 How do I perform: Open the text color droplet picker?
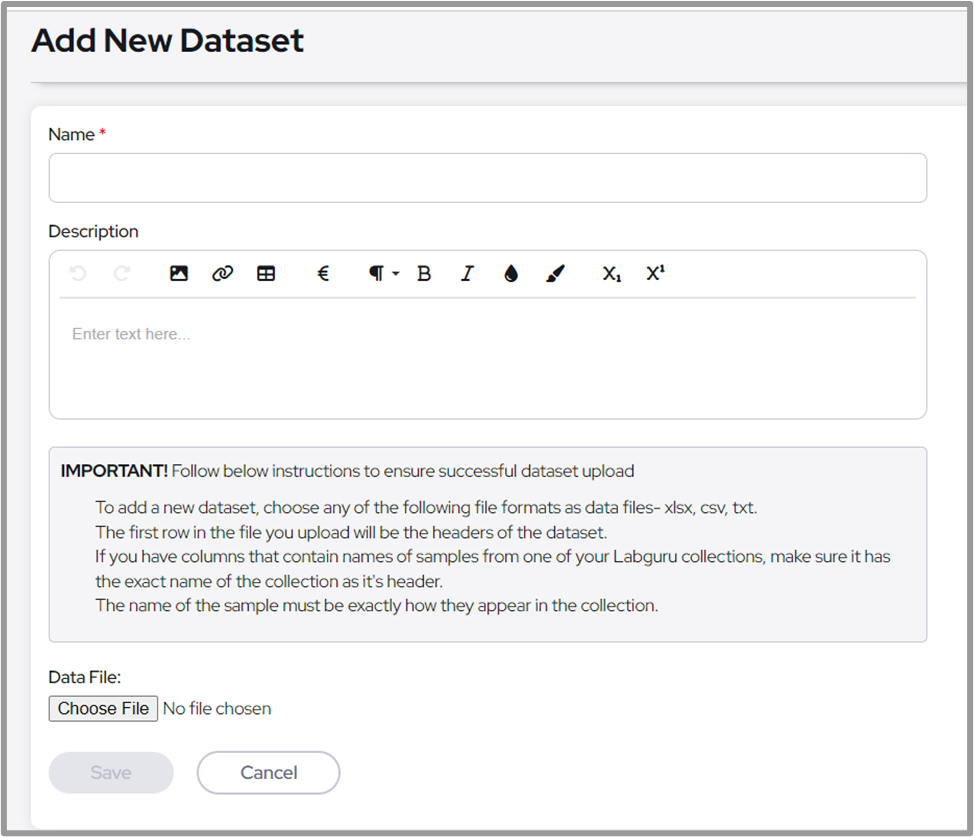pyautogui.click(x=511, y=273)
